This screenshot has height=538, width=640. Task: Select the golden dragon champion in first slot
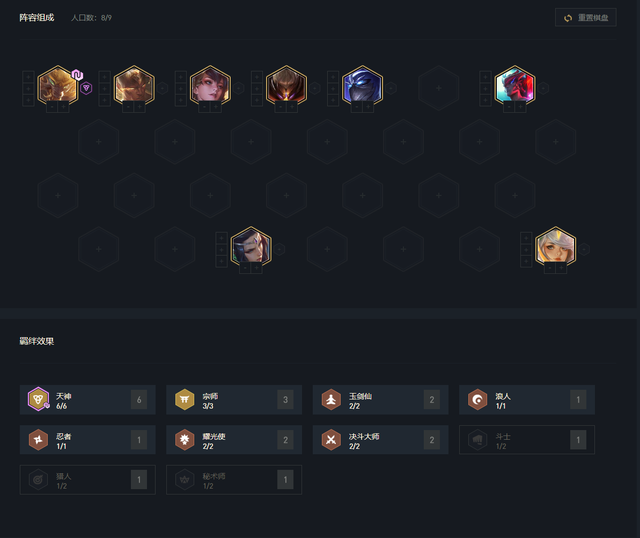point(58,86)
